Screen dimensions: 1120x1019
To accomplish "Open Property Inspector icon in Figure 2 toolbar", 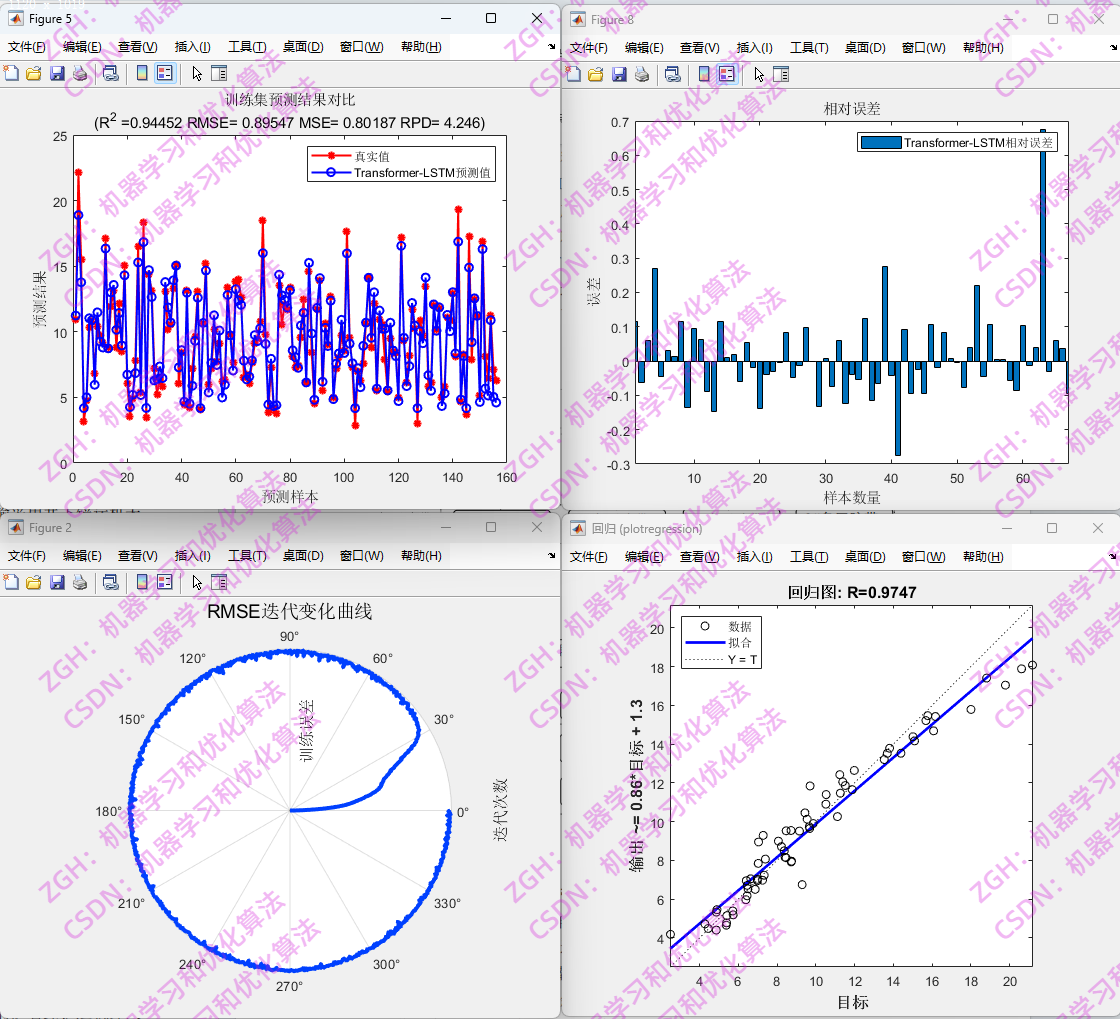I will click(219, 582).
